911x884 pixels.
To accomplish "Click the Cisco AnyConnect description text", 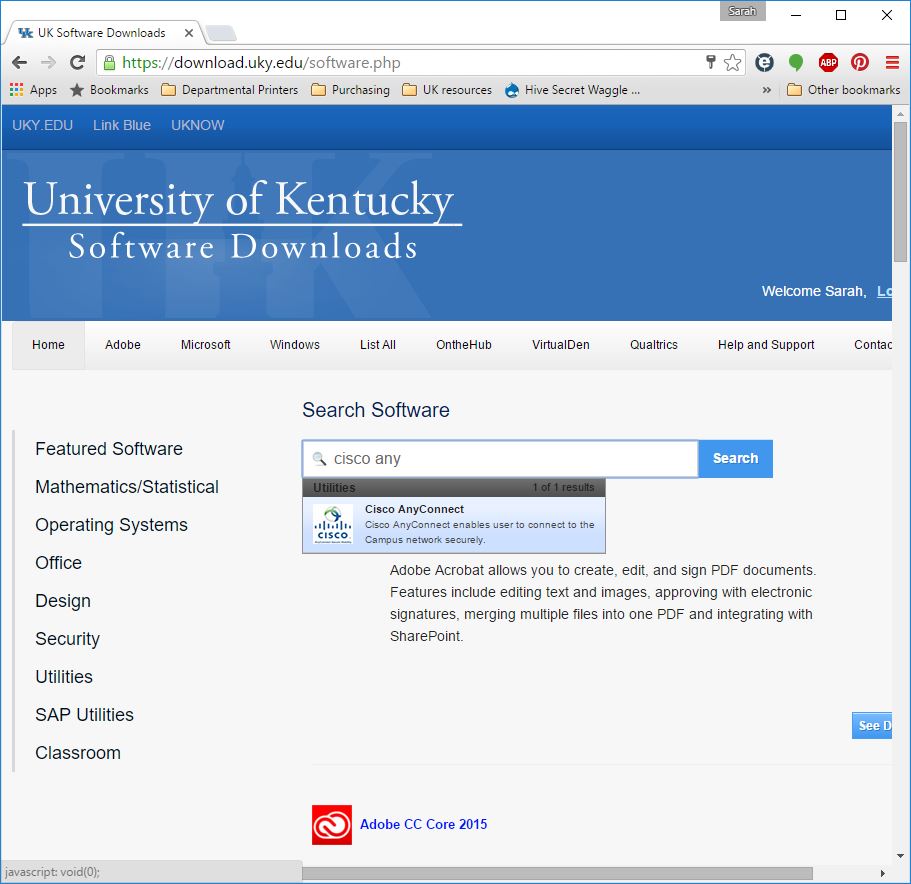I will [x=479, y=533].
